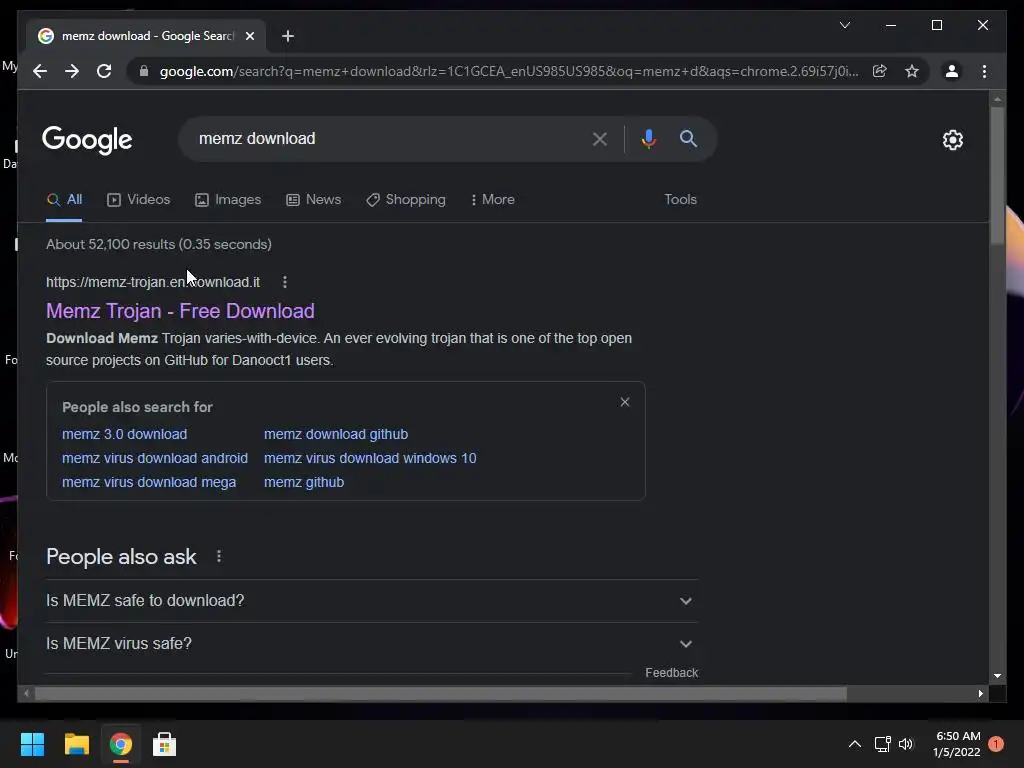Screen dimensions: 1024x768
Task: Open the People also ask options menu
Action: coord(219,556)
